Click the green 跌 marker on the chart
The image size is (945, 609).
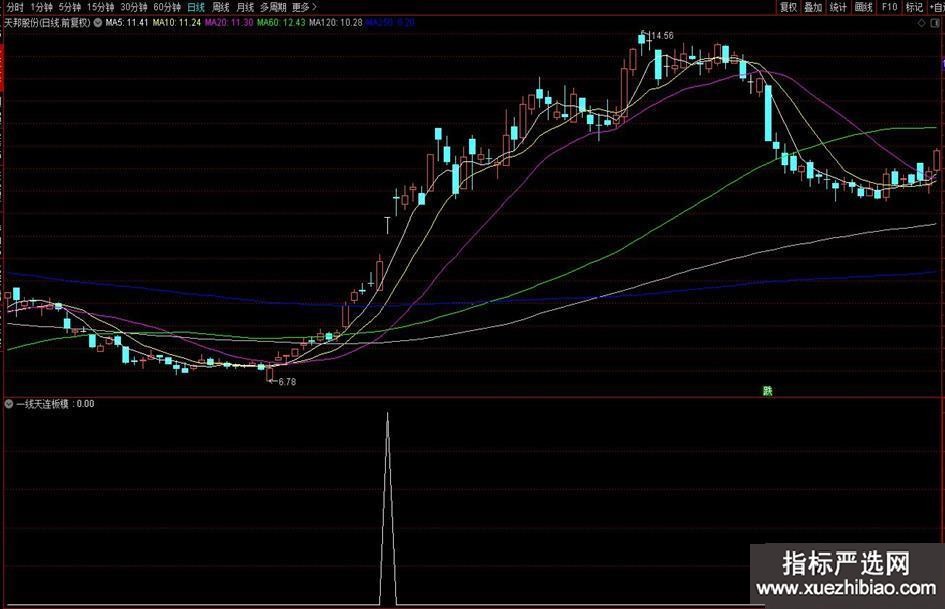[767, 391]
